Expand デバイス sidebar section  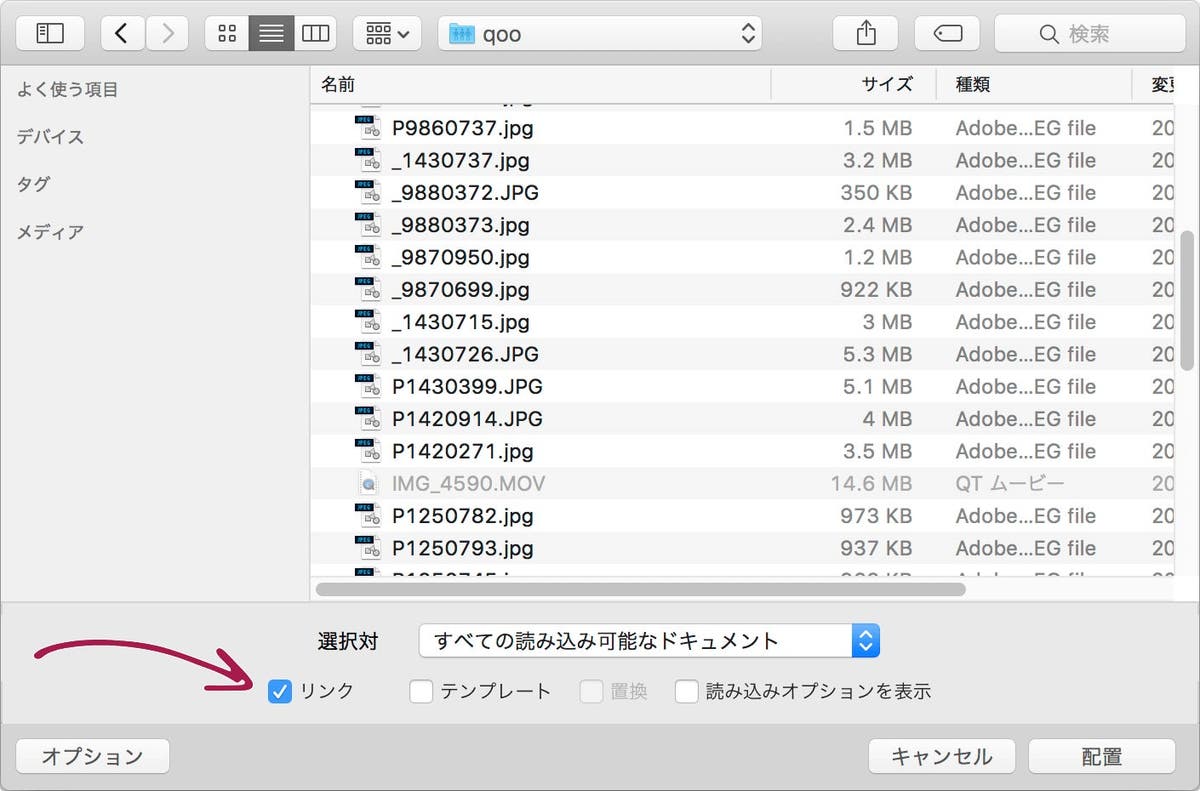tap(50, 137)
